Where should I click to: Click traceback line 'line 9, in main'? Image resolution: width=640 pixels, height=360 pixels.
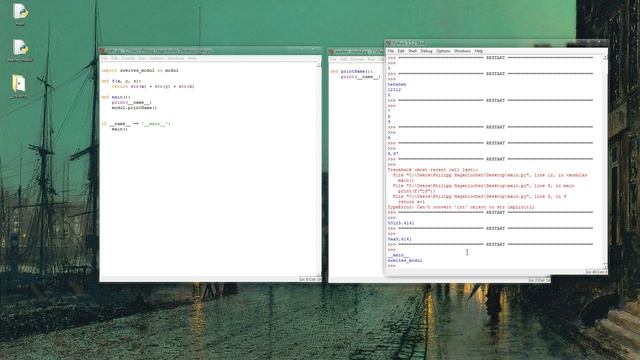click(x=484, y=186)
